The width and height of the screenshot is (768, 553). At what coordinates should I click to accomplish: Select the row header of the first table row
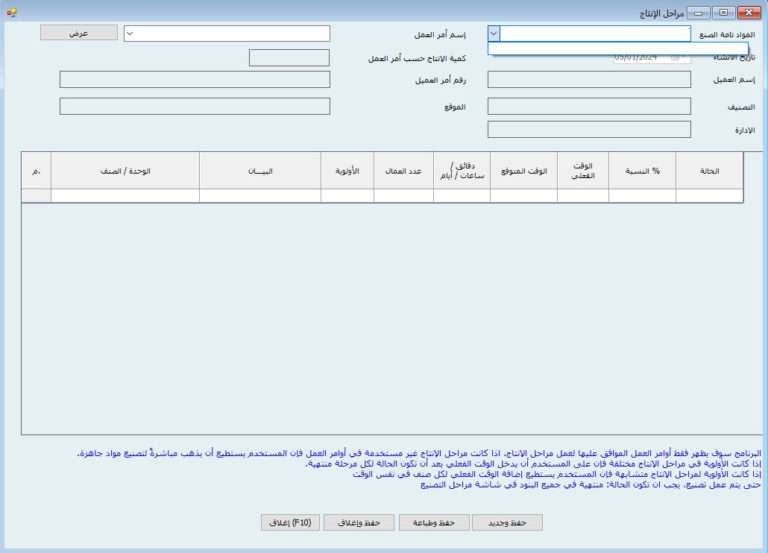(x=36, y=195)
